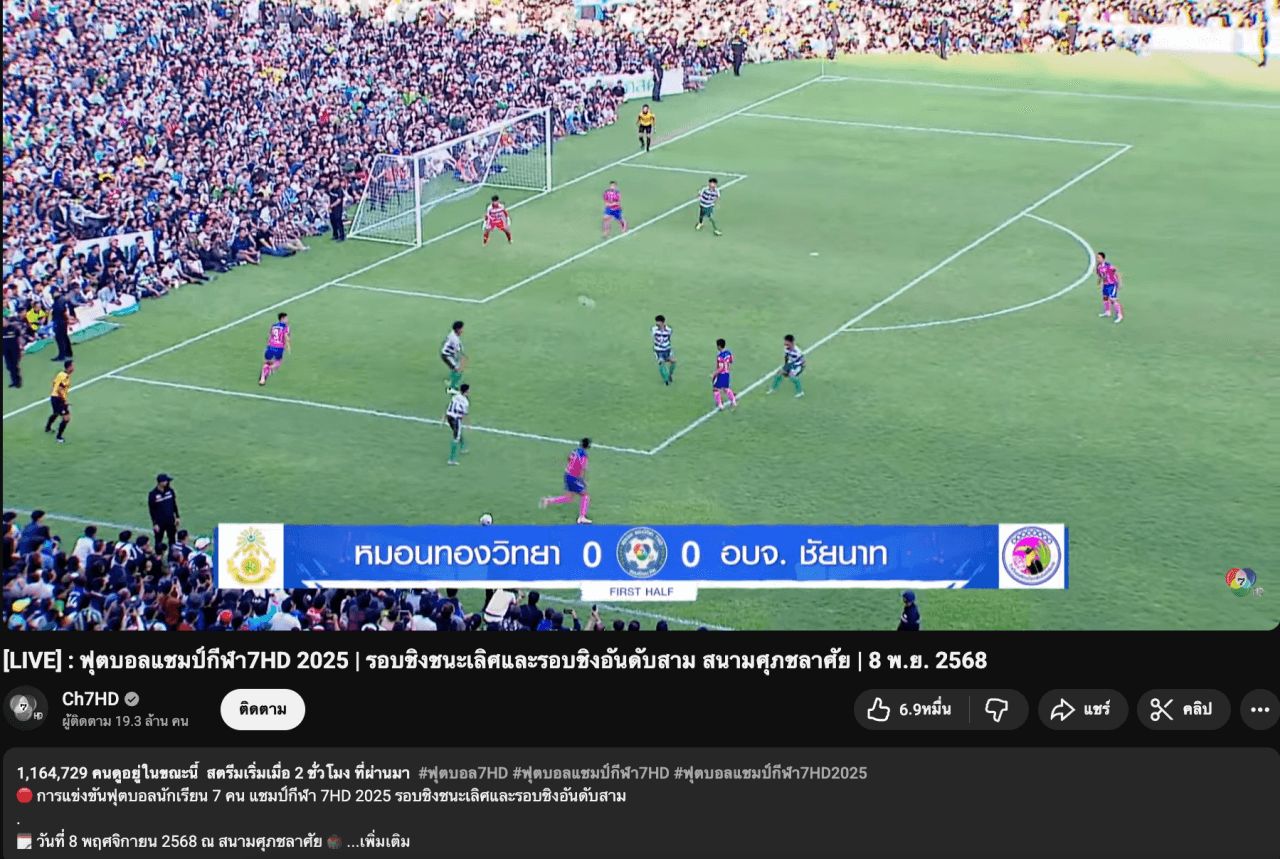Dislike the video with thumbs-down icon
The image size is (1280, 859).
click(997, 709)
